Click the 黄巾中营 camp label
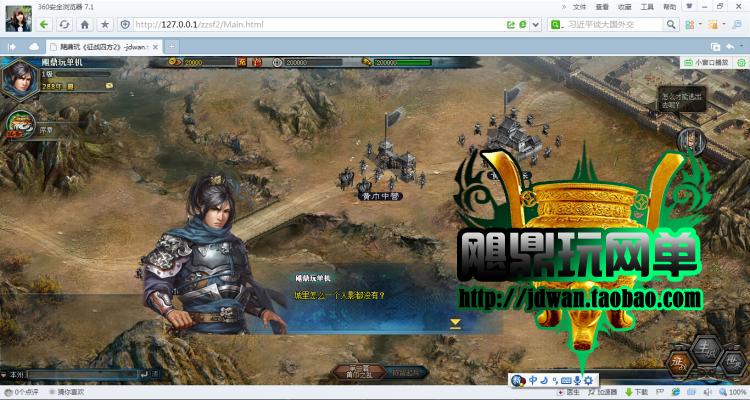 click(380, 196)
